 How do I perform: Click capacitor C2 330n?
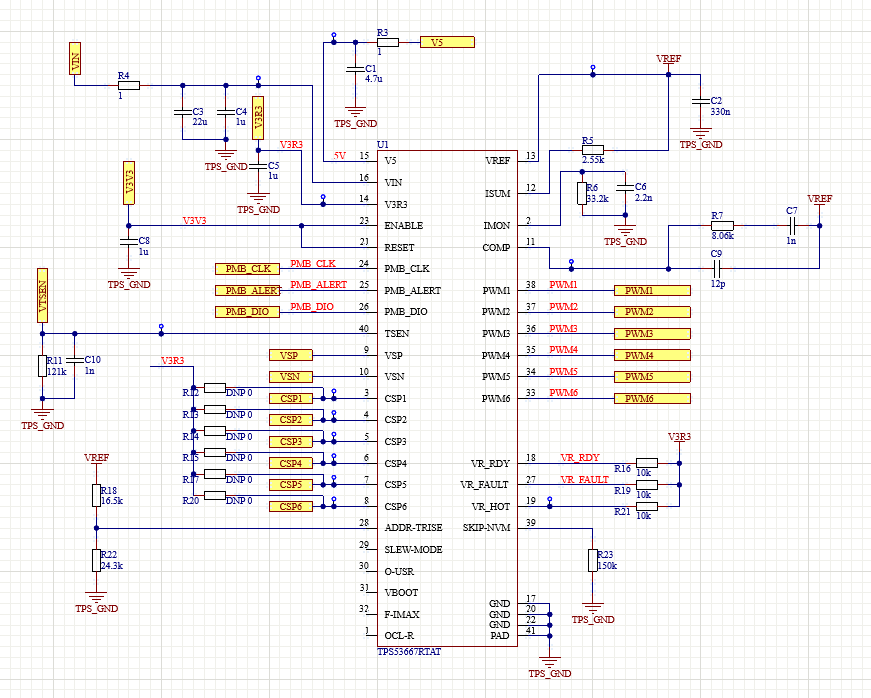pyautogui.click(x=700, y=102)
